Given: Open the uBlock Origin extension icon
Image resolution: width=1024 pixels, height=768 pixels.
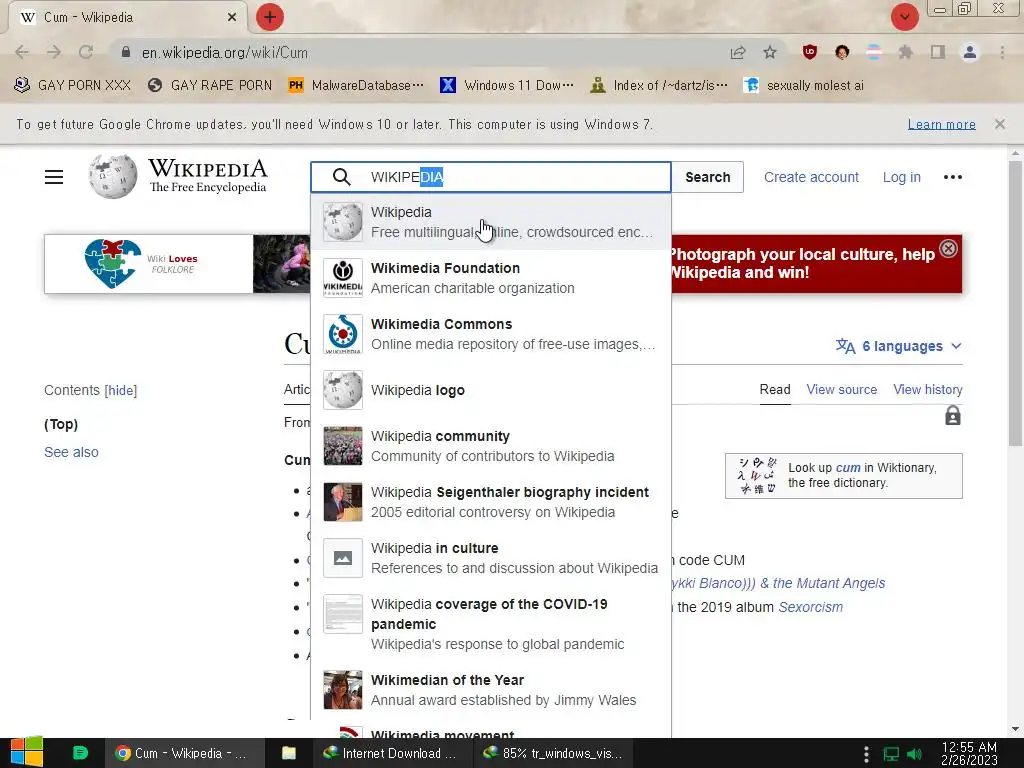Looking at the screenshot, I should pos(810,52).
